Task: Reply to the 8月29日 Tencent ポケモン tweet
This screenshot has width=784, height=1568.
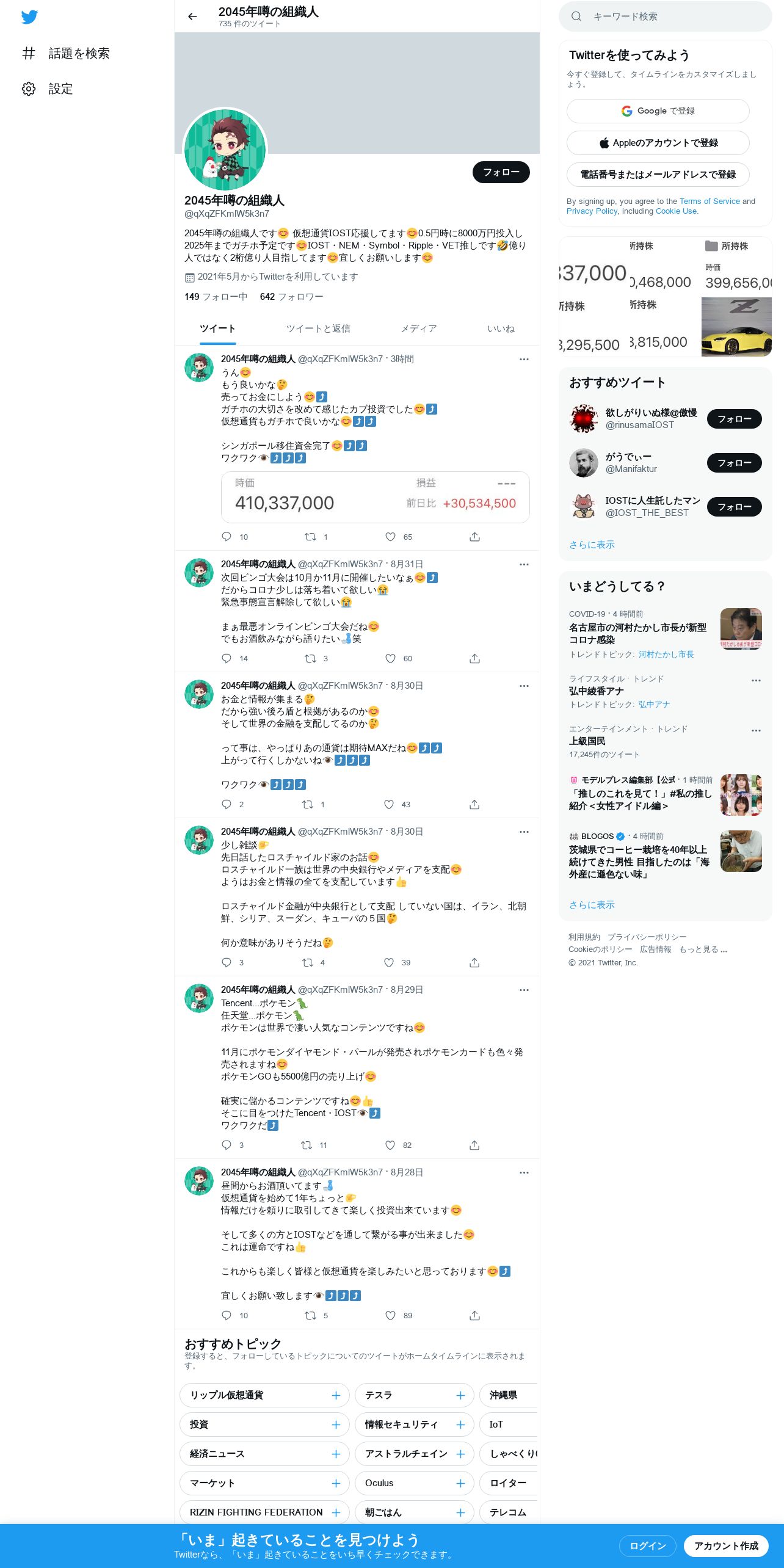Action: click(227, 1145)
